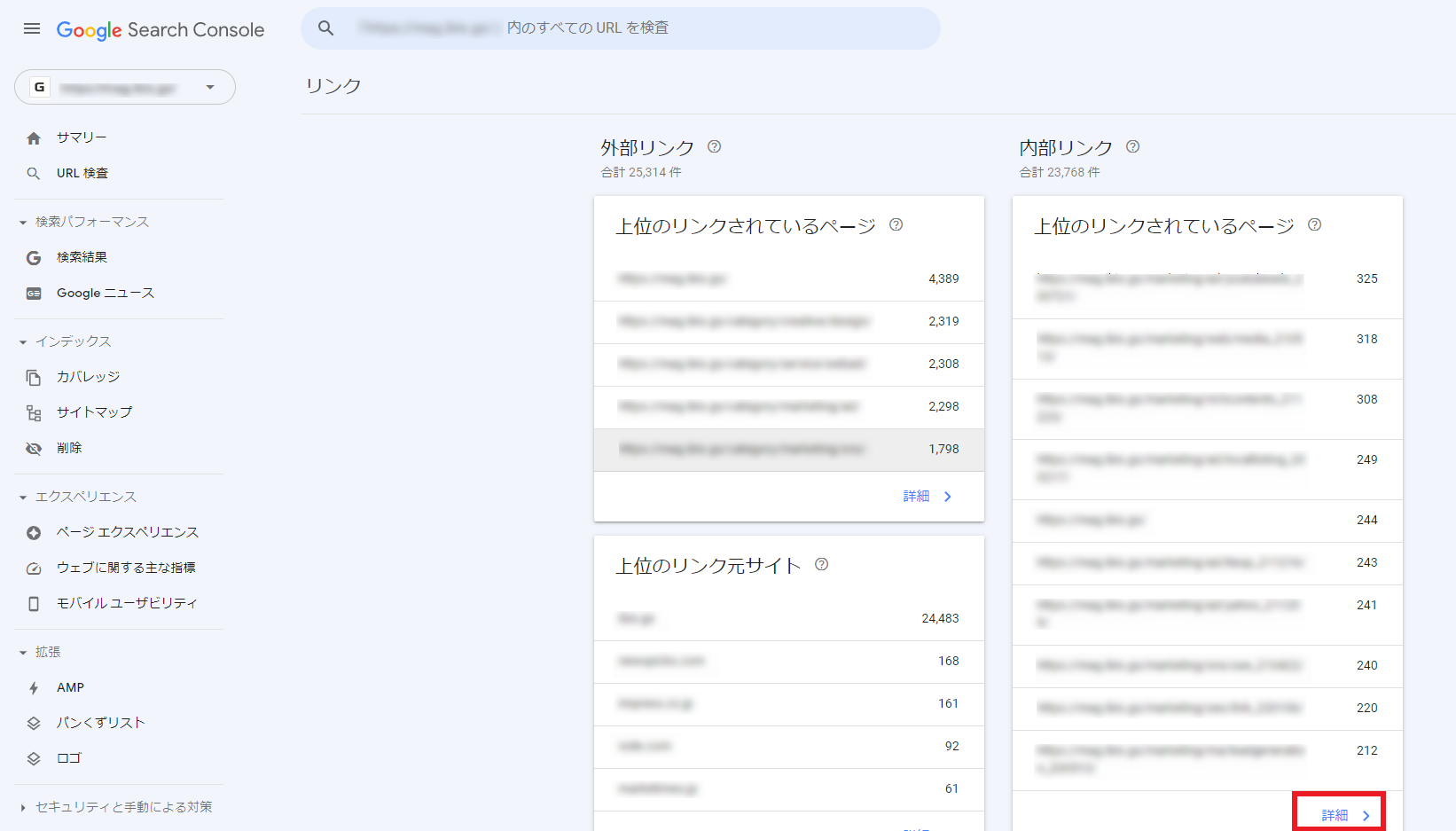The image size is (1456, 831).
Task: Select the internal page row with 308 links
Action: click(x=1208, y=409)
